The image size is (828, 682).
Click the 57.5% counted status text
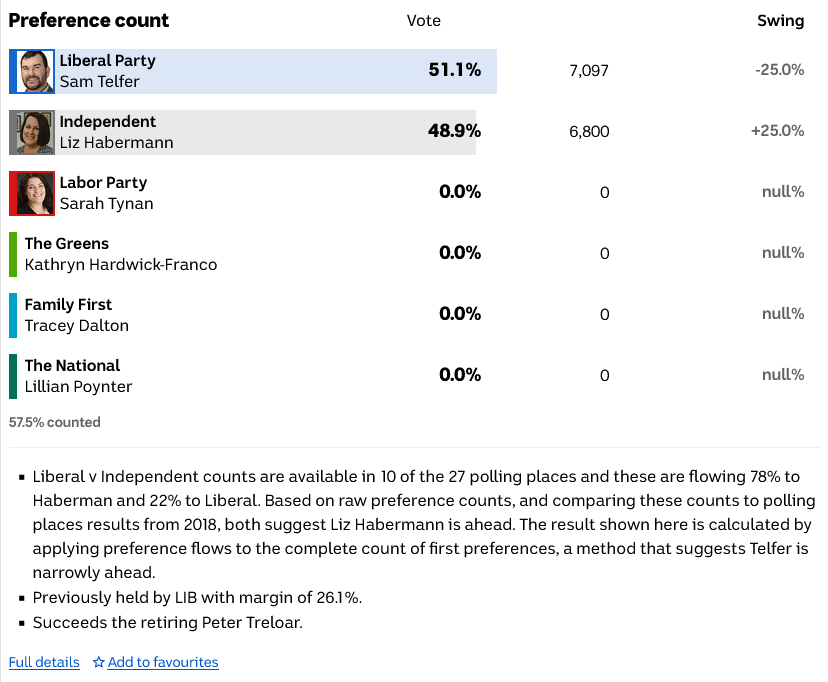tap(55, 422)
